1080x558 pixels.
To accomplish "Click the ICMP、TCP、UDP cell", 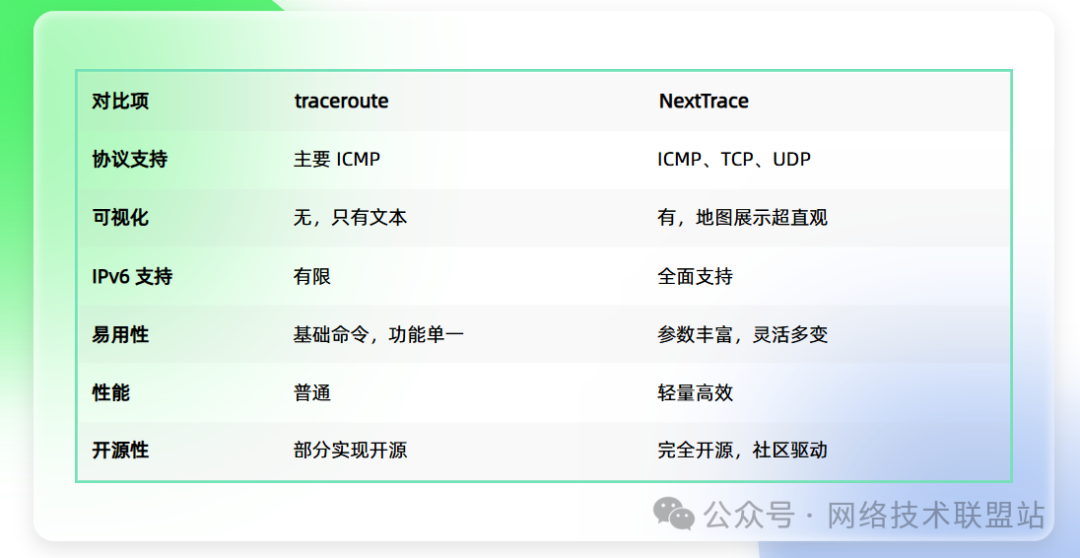I will coord(734,160).
